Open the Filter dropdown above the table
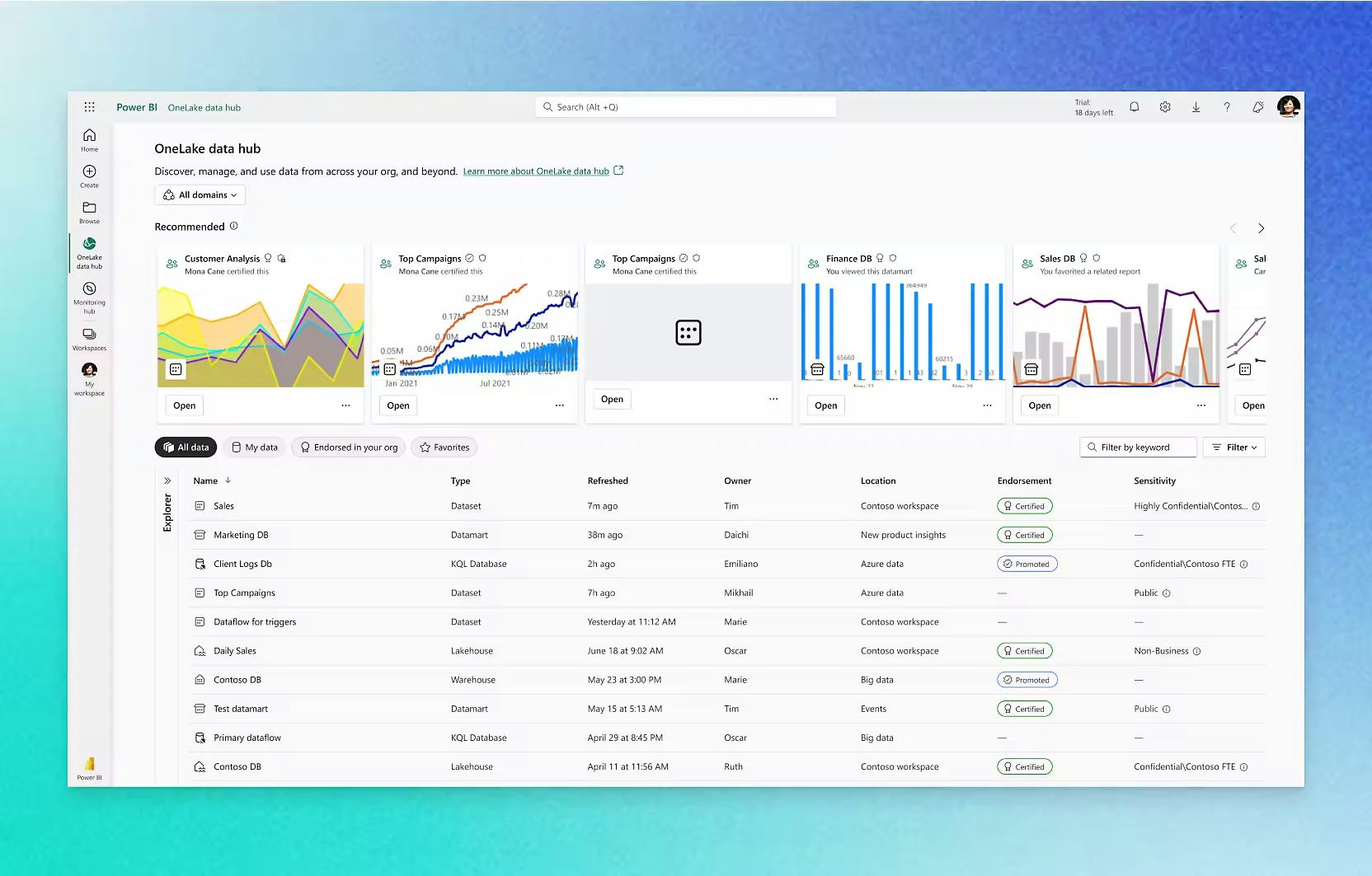This screenshot has height=876, width=1372. [1233, 447]
